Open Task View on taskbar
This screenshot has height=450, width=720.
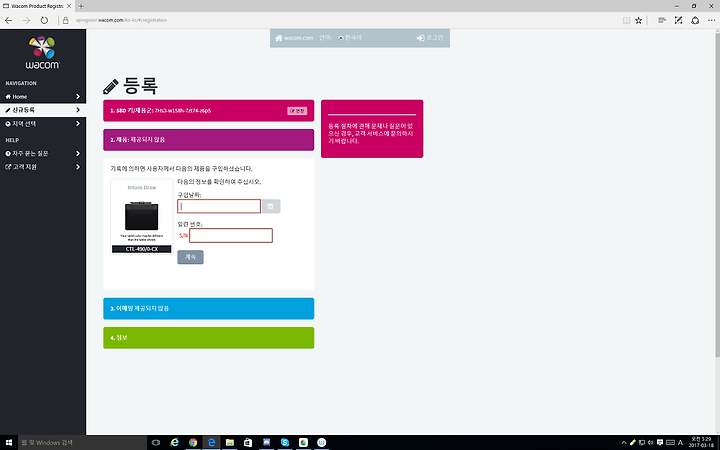coord(156,443)
